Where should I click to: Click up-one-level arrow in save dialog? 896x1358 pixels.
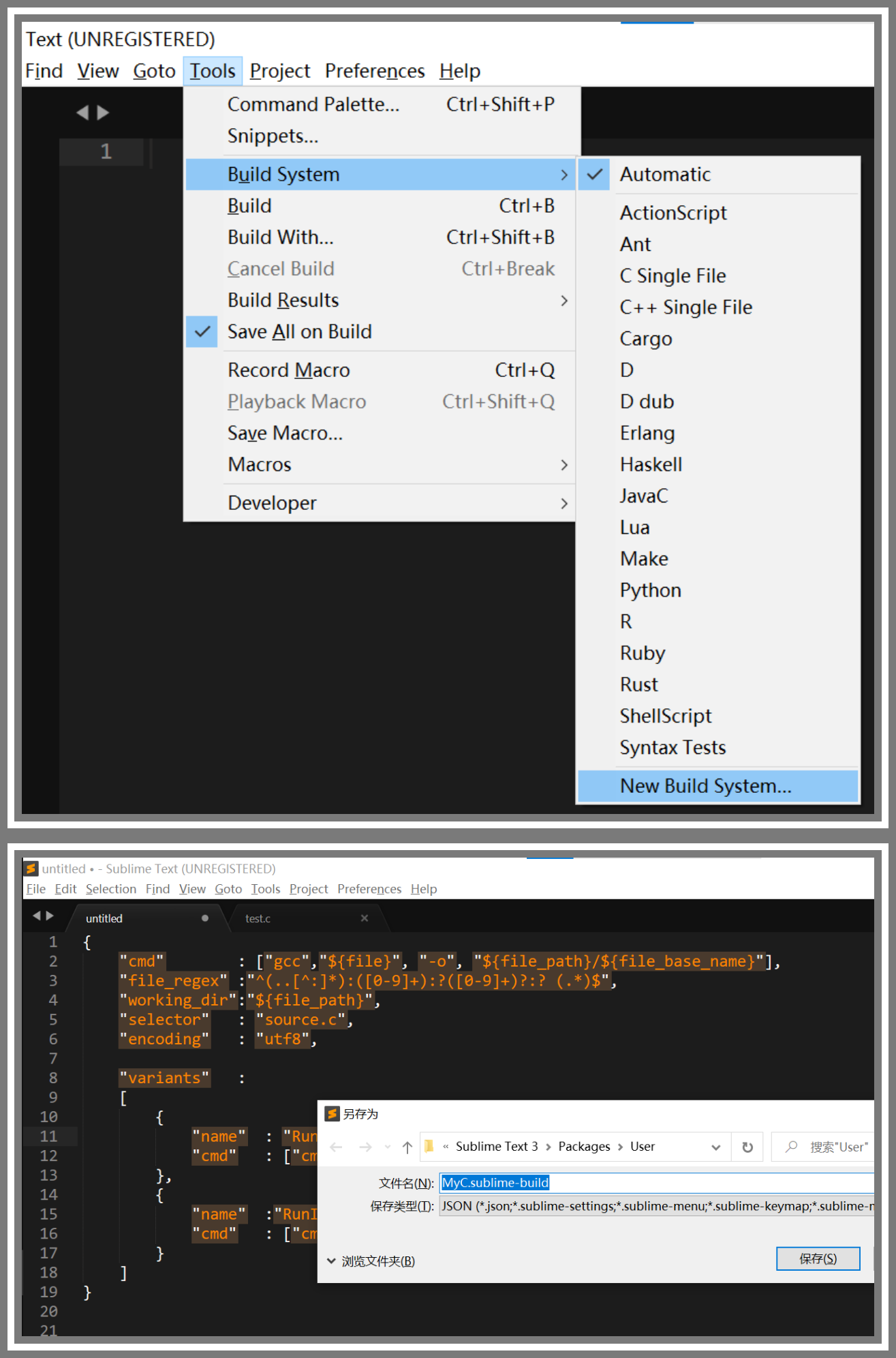(x=407, y=1147)
